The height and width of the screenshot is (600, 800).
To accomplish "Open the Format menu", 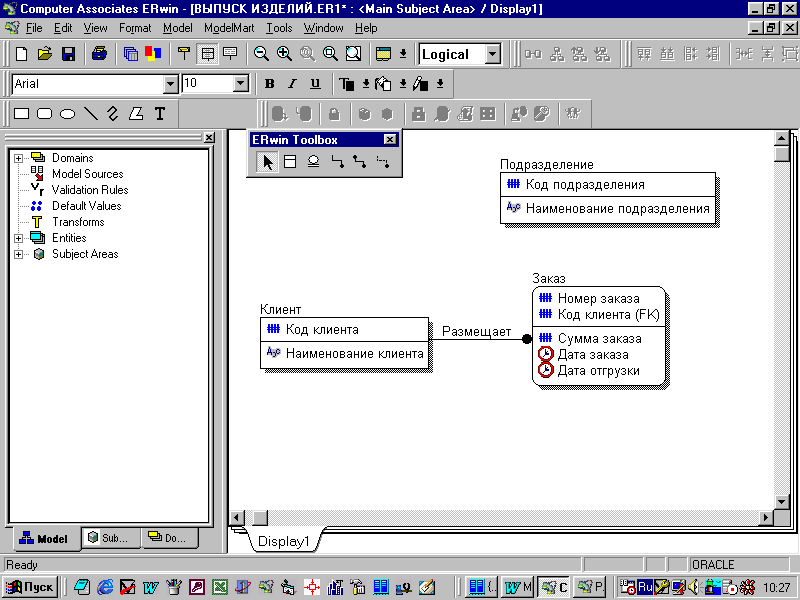I will click(x=135, y=28).
